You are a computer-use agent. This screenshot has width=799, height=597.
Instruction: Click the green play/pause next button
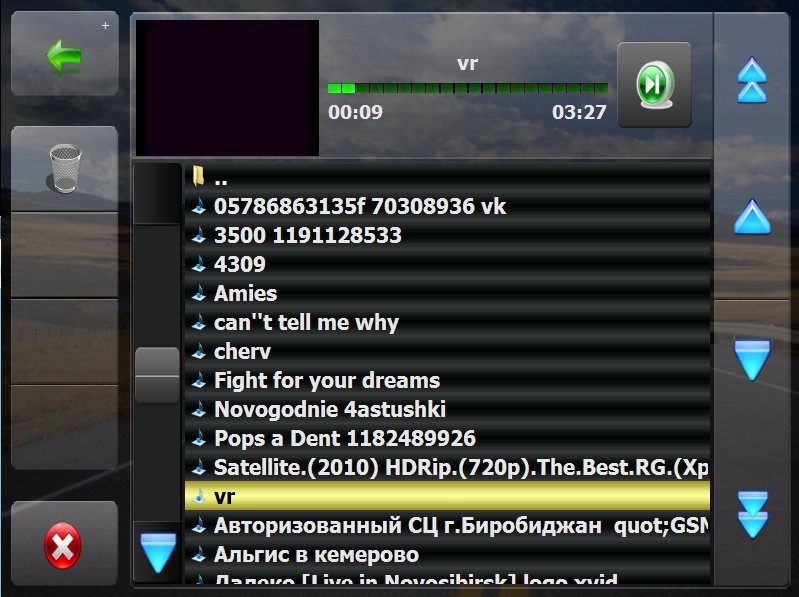pyautogui.click(x=654, y=85)
